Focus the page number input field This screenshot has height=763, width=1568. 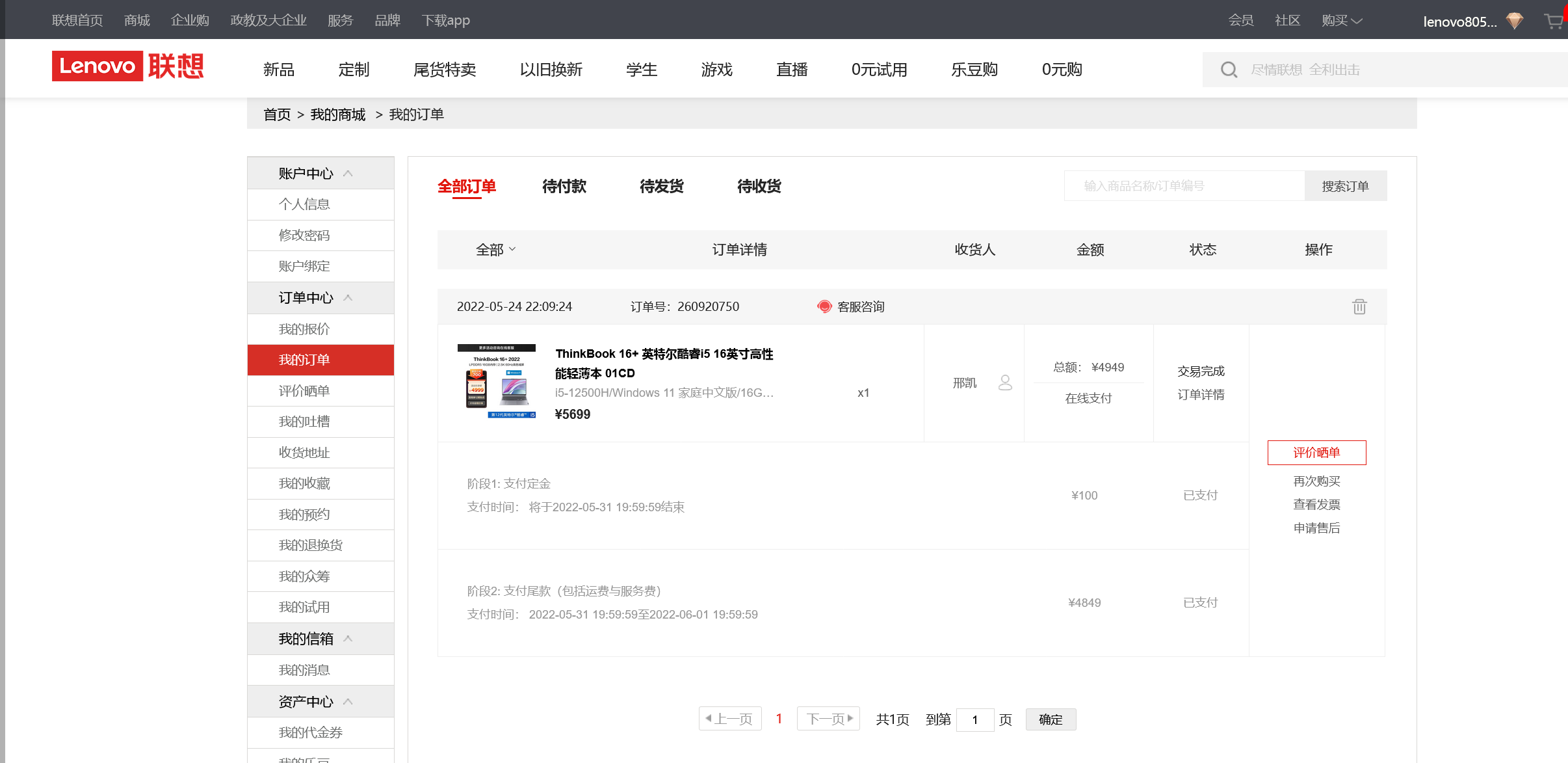pyautogui.click(x=975, y=719)
